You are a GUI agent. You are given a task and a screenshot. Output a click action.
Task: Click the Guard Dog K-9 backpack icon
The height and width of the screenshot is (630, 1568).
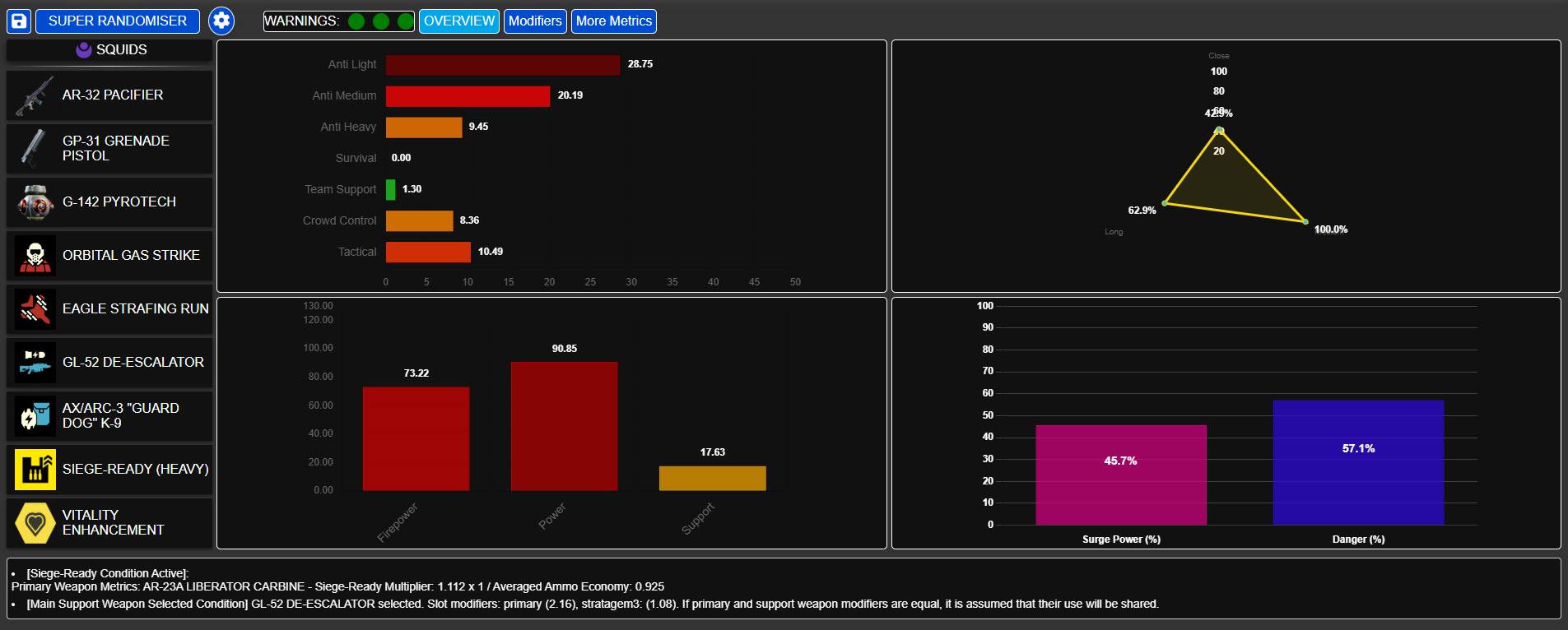(x=35, y=415)
